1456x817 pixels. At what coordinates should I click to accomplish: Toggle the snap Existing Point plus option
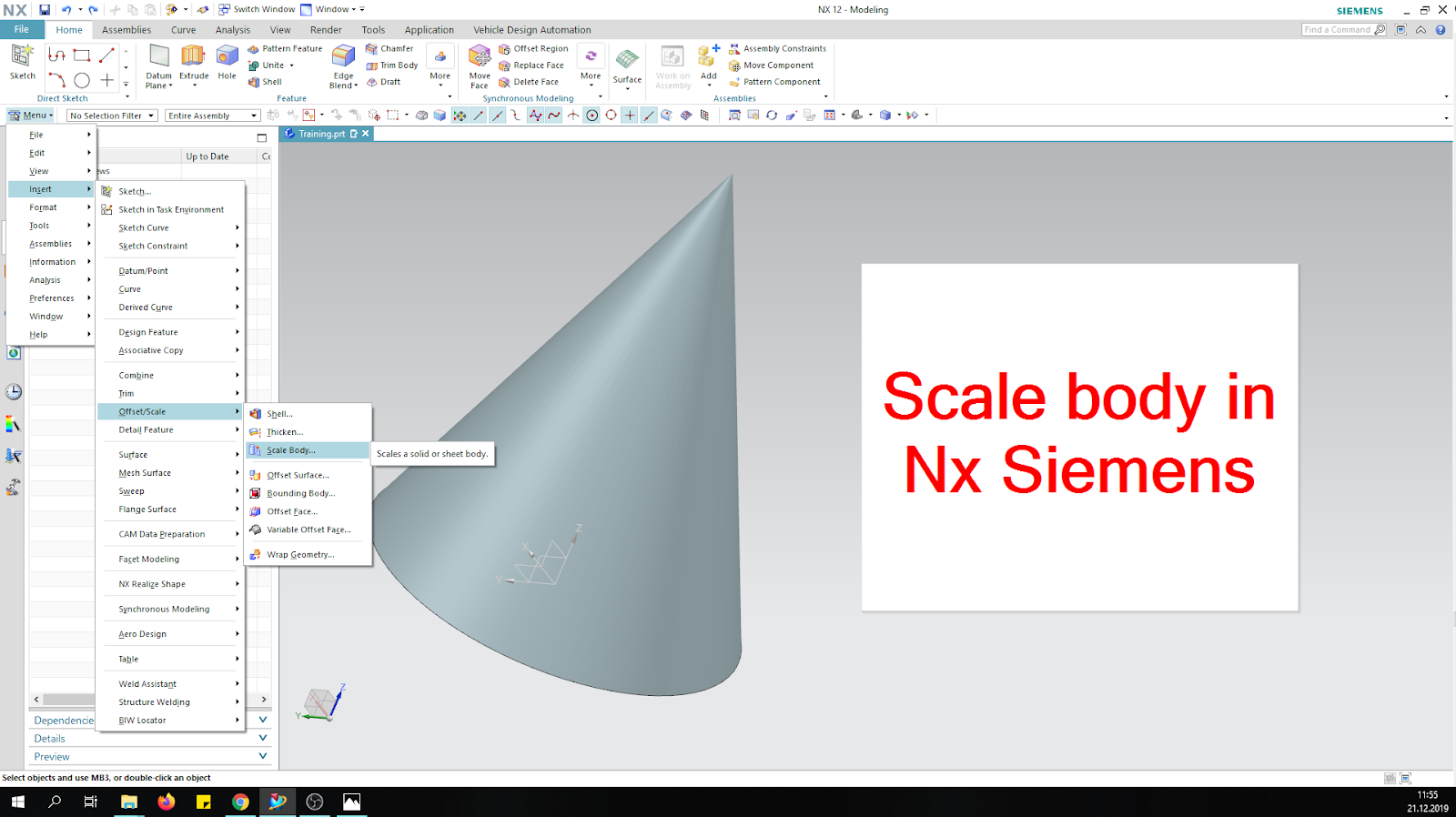630,116
